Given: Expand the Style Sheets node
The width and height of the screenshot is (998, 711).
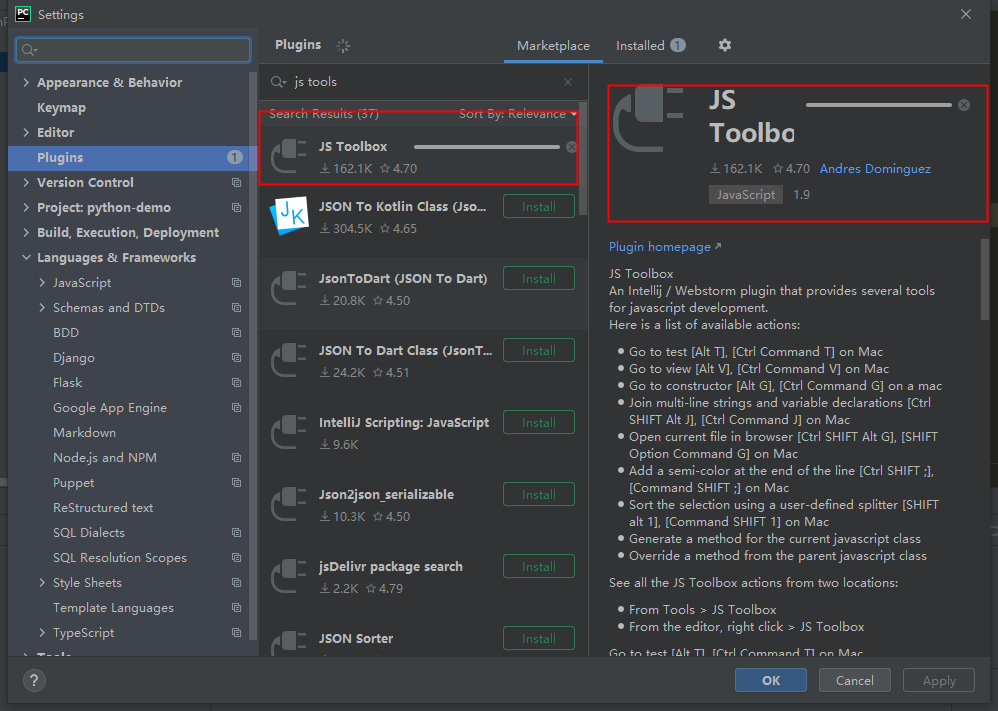Looking at the screenshot, I should coord(42,582).
